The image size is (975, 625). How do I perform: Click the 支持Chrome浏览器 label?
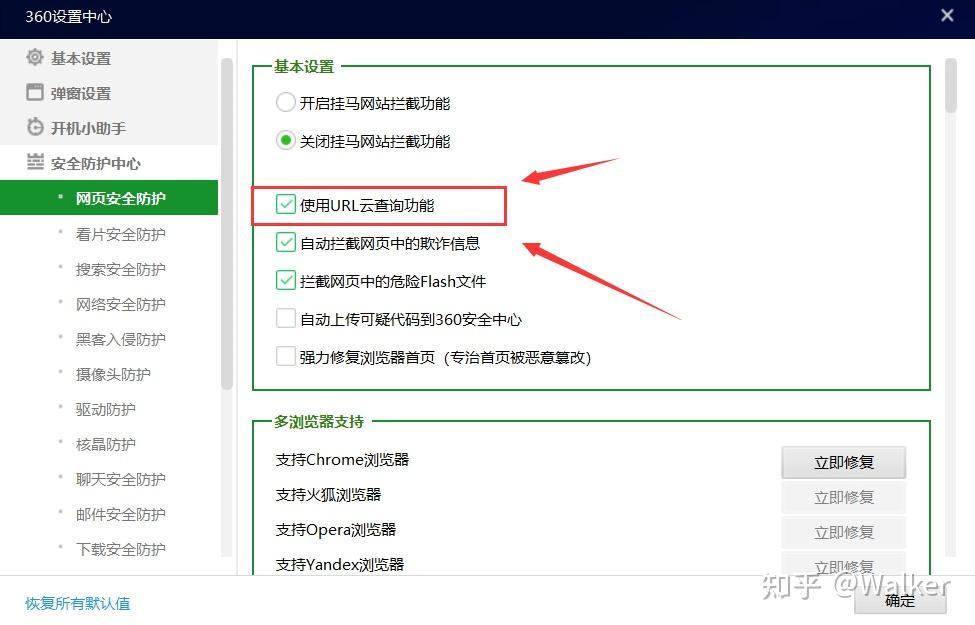(342, 460)
